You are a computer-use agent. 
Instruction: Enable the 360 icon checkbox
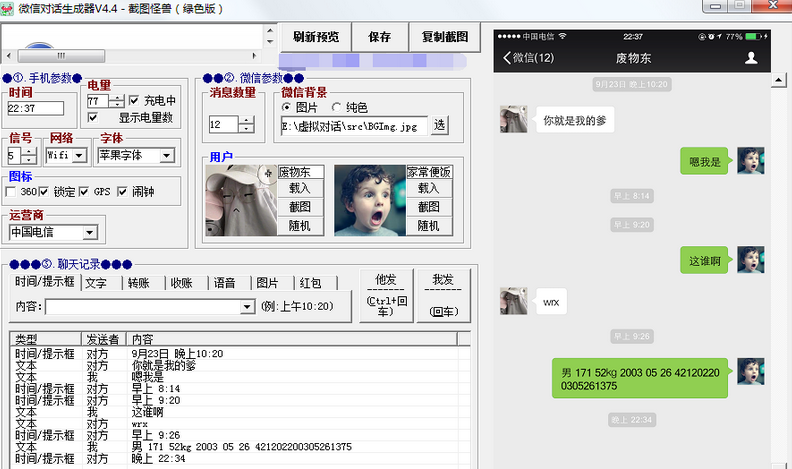(13, 191)
